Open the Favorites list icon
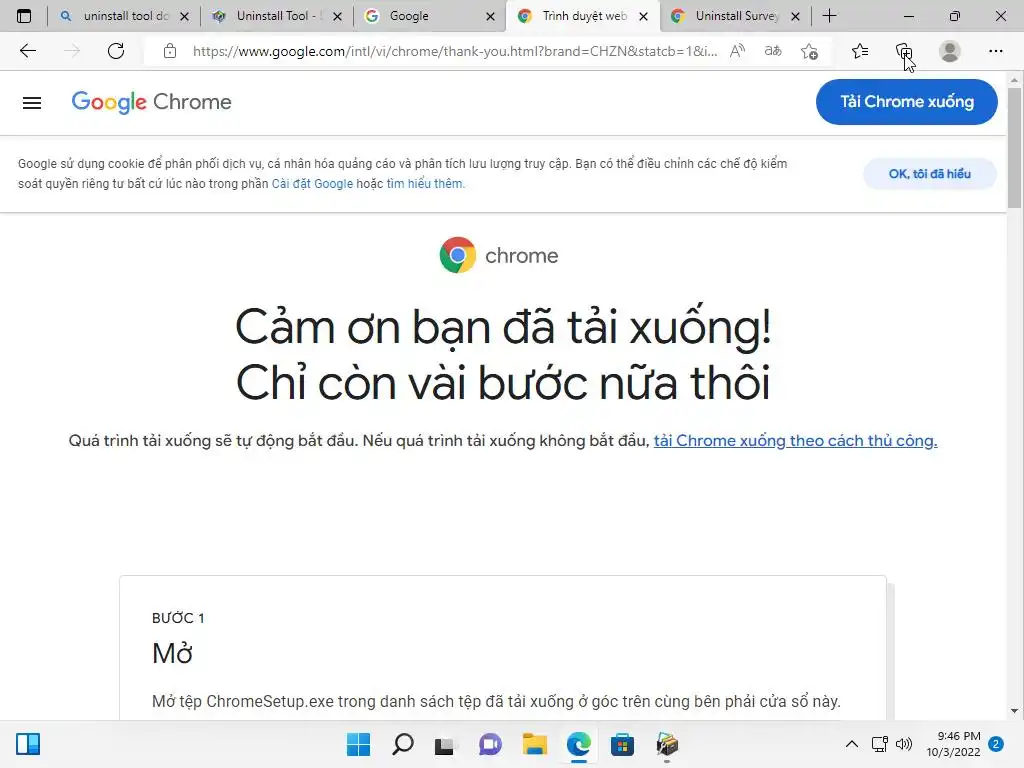Screen dimensions: 1024x768 tap(860, 51)
